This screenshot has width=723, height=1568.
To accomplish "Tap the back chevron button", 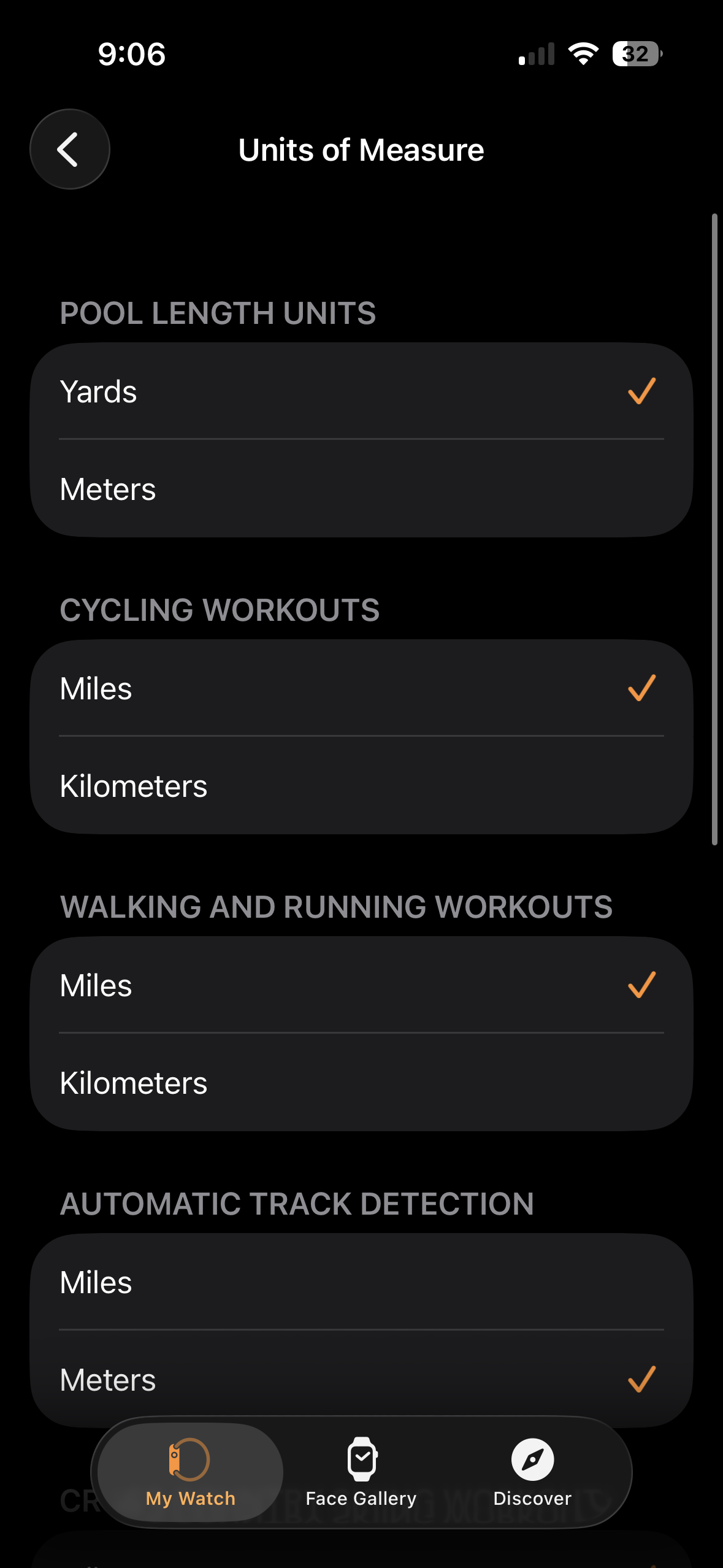I will [x=69, y=149].
